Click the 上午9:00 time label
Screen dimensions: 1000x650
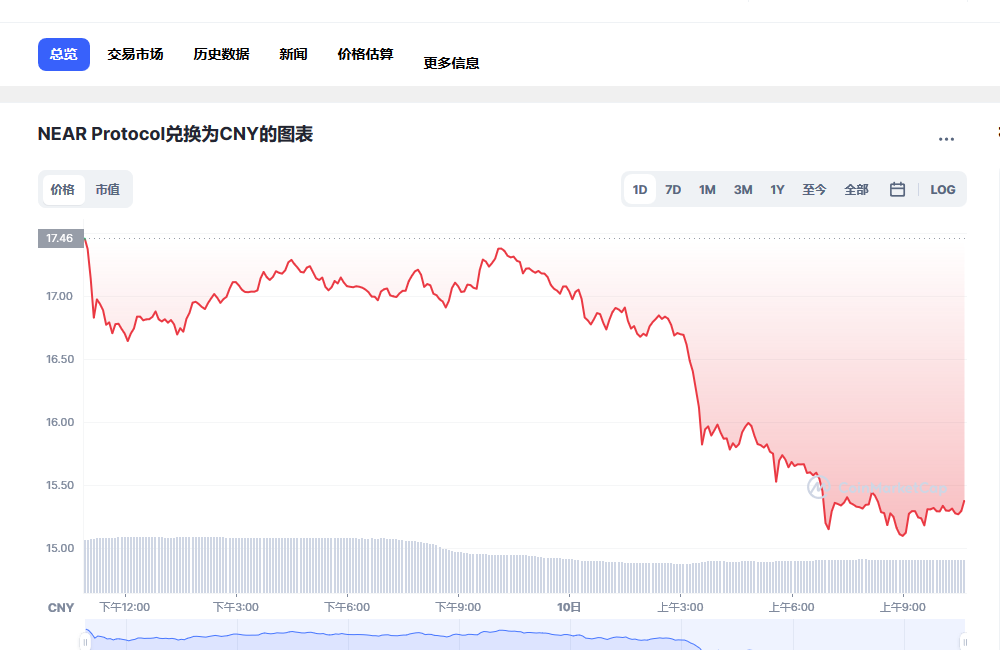902,607
